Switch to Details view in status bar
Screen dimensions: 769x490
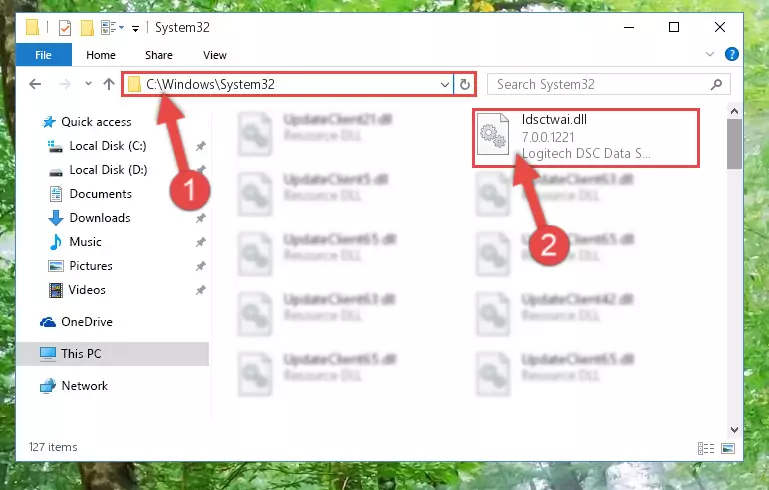[x=706, y=448]
